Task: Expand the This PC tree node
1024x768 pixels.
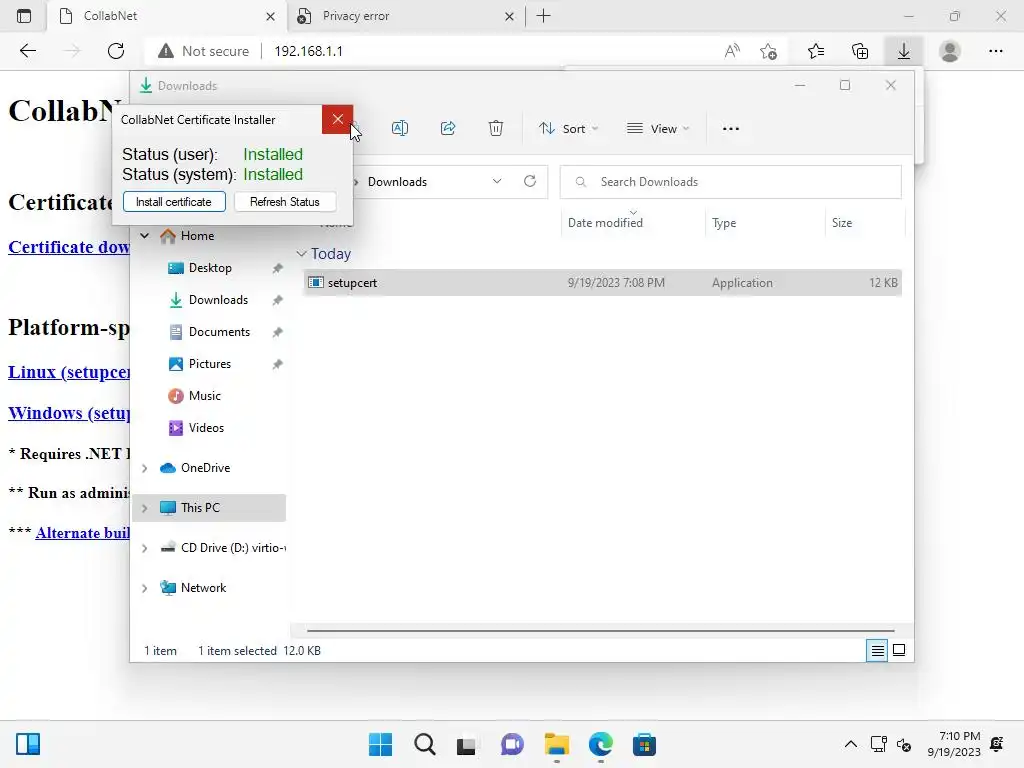Action: point(145,508)
